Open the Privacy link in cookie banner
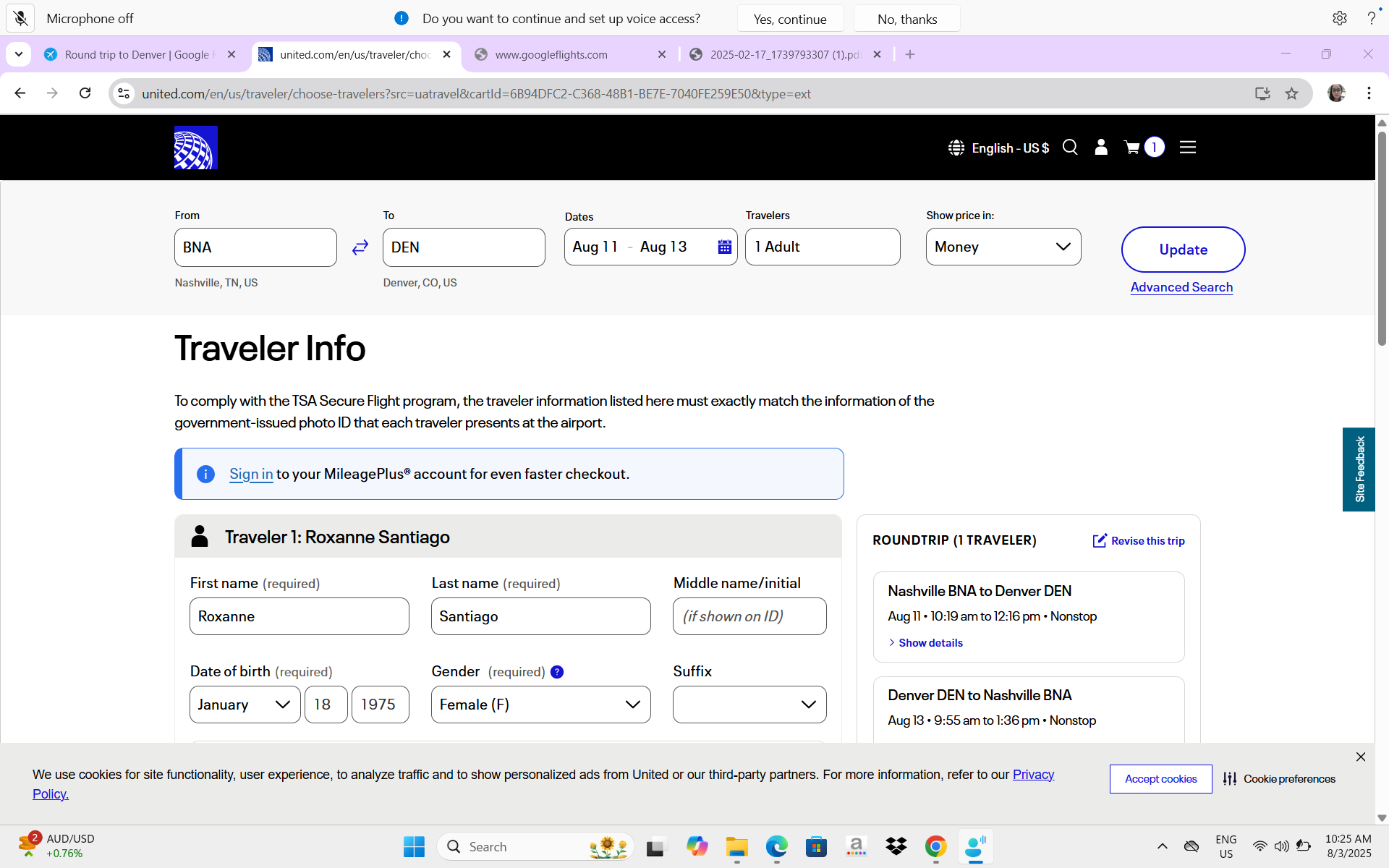Image resolution: width=1389 pixels, height=868 pixels. (1033, 775)
